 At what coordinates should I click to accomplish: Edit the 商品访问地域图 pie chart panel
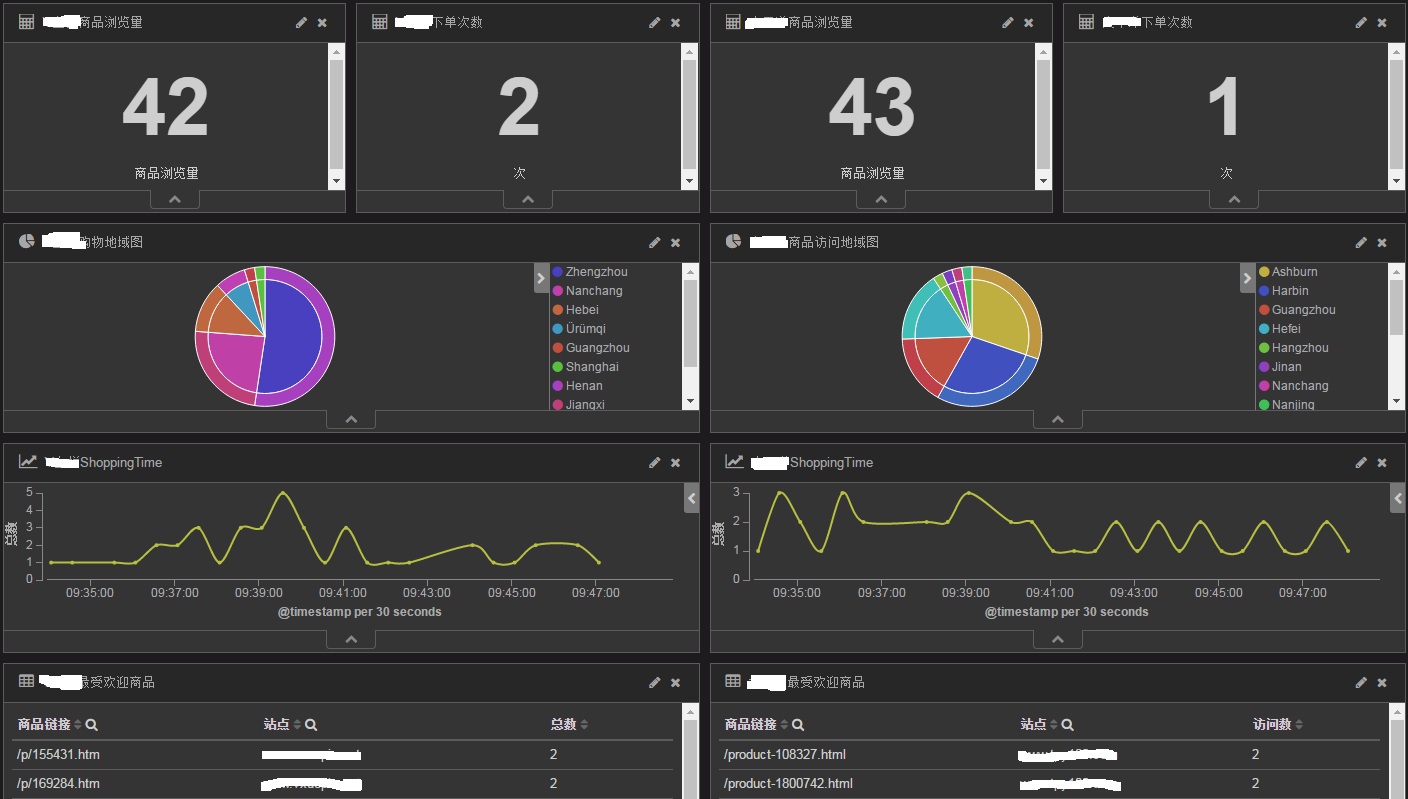point(1361,242)
